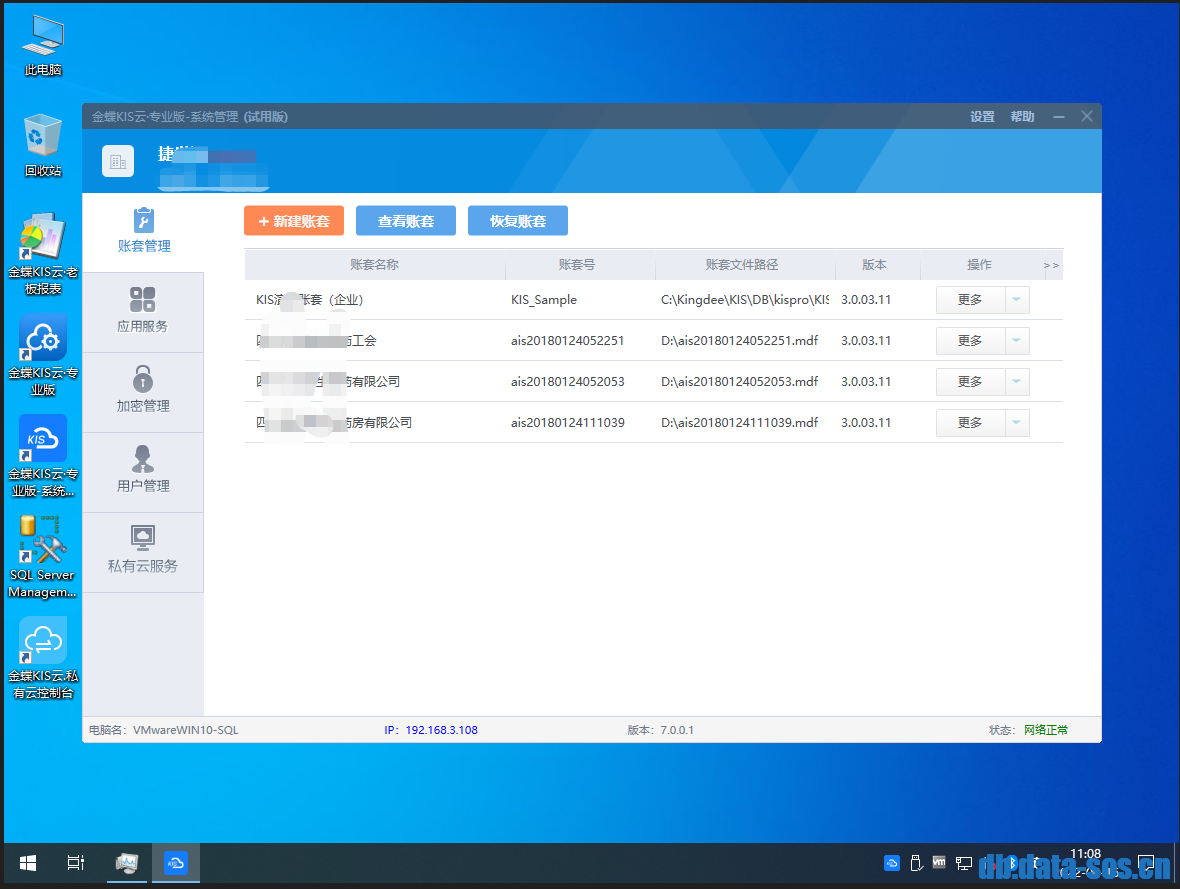The width and height of the screenshot is (1180, 889).
Task: Click path C:\Kingdee\KIS\DB\kispro cell
Action: point(745,300)
